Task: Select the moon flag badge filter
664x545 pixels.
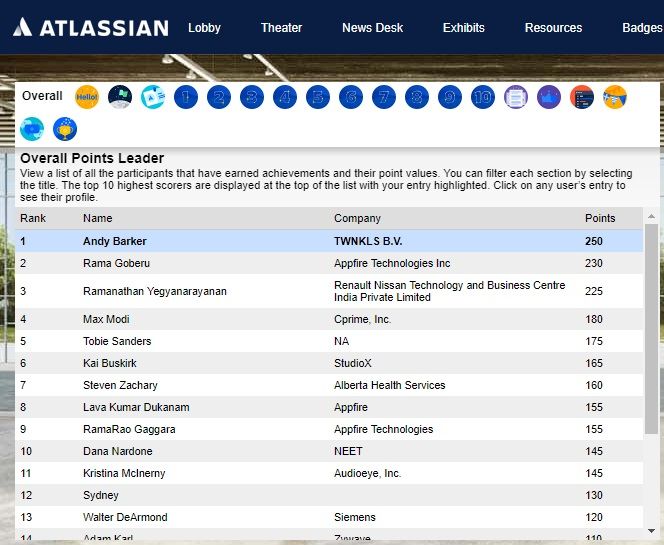Action: 120,97
